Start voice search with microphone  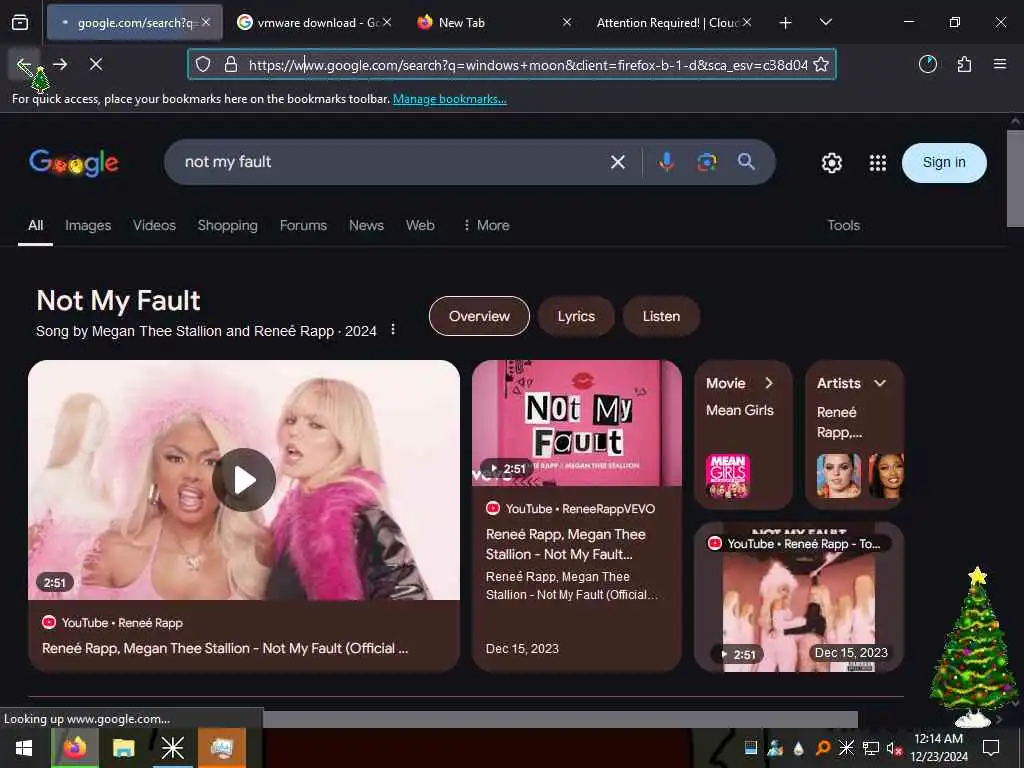666,162
